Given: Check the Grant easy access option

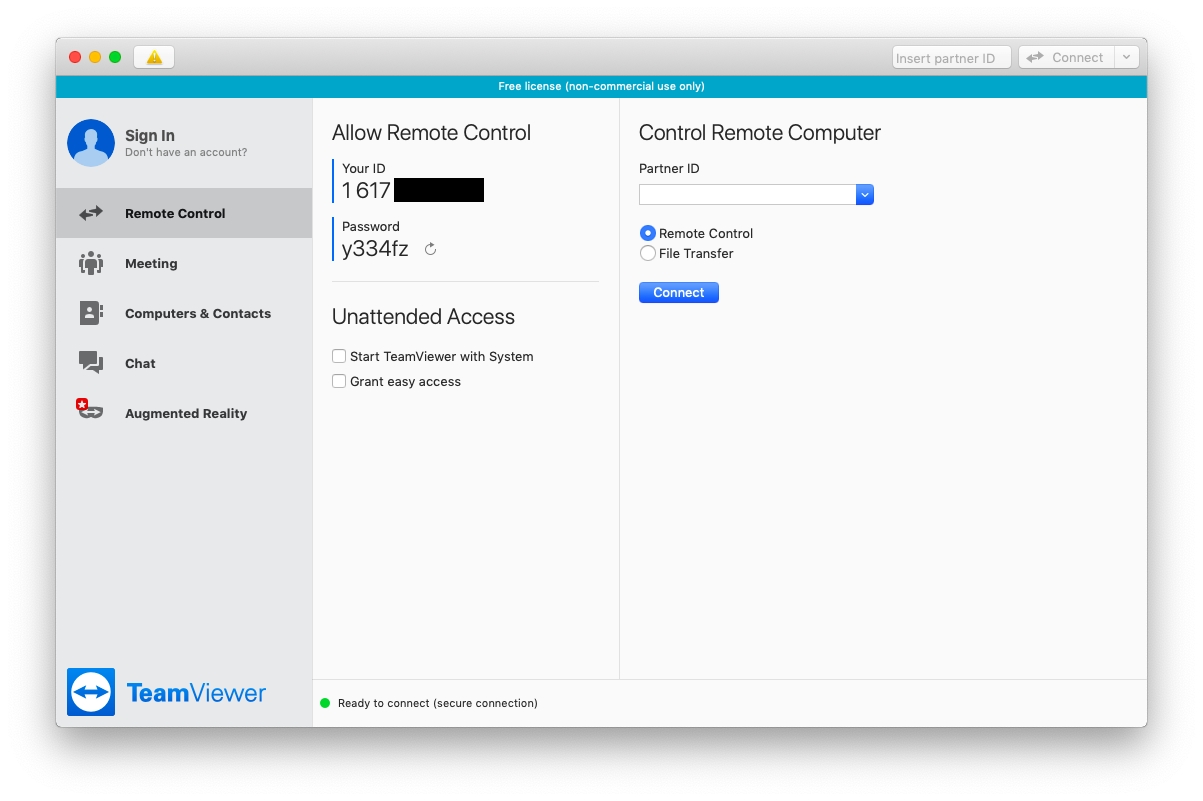Looking at the screenshot, I should tap(339, 381).
